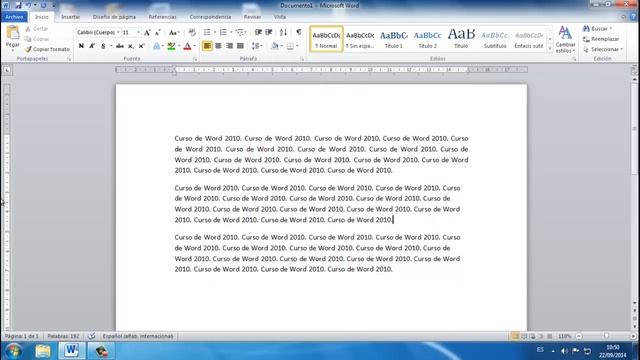Click the sort icon
Viewport: 640px width, 360px height.
click(283, 32)
